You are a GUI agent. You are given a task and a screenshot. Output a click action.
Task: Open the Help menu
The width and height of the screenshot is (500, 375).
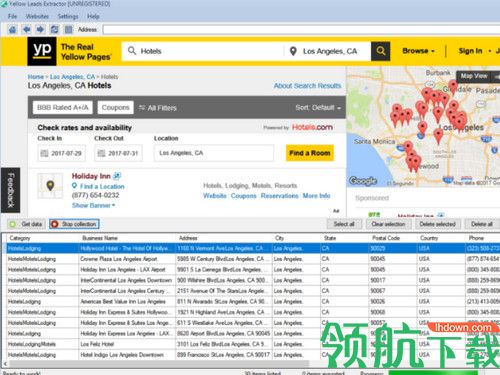(93, 16)
